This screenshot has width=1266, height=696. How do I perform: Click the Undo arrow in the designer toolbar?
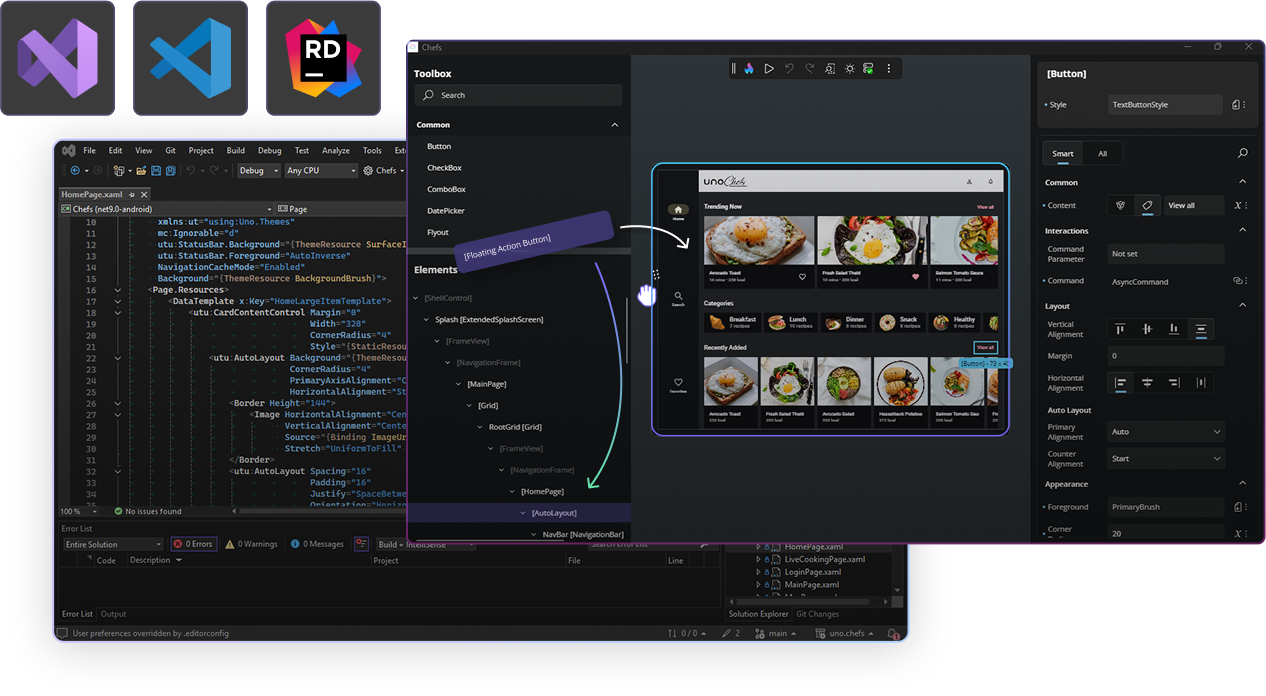789,68
